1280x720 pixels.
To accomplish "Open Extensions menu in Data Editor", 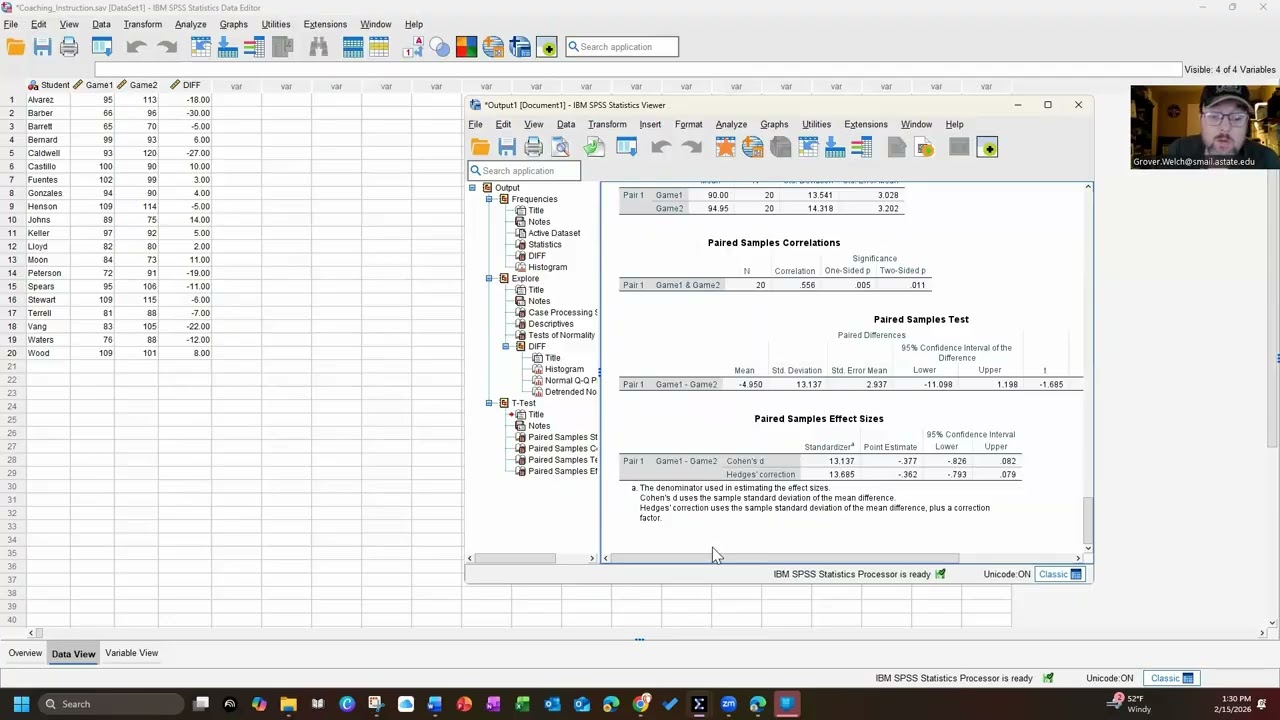I will [325, 24].
